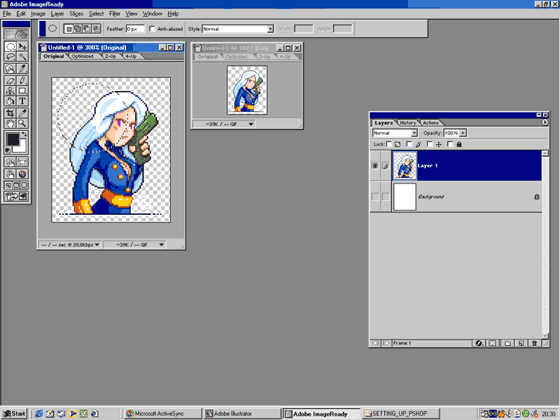This screenshot has width=560, height=420.
Task: Select the Clone Stamp tool
Action: coord(10,91)
